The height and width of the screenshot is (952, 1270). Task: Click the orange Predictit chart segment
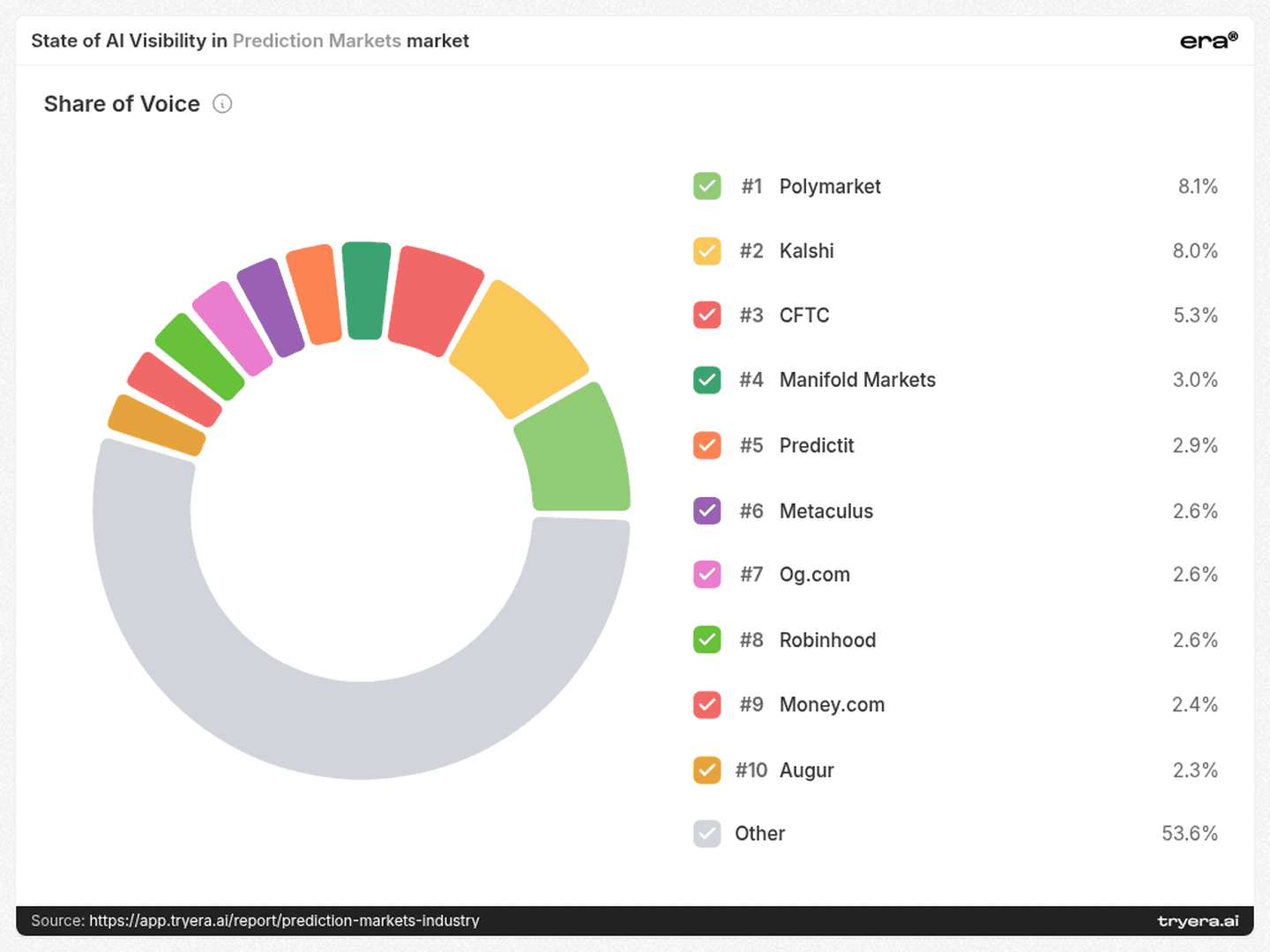click(316, 294)
